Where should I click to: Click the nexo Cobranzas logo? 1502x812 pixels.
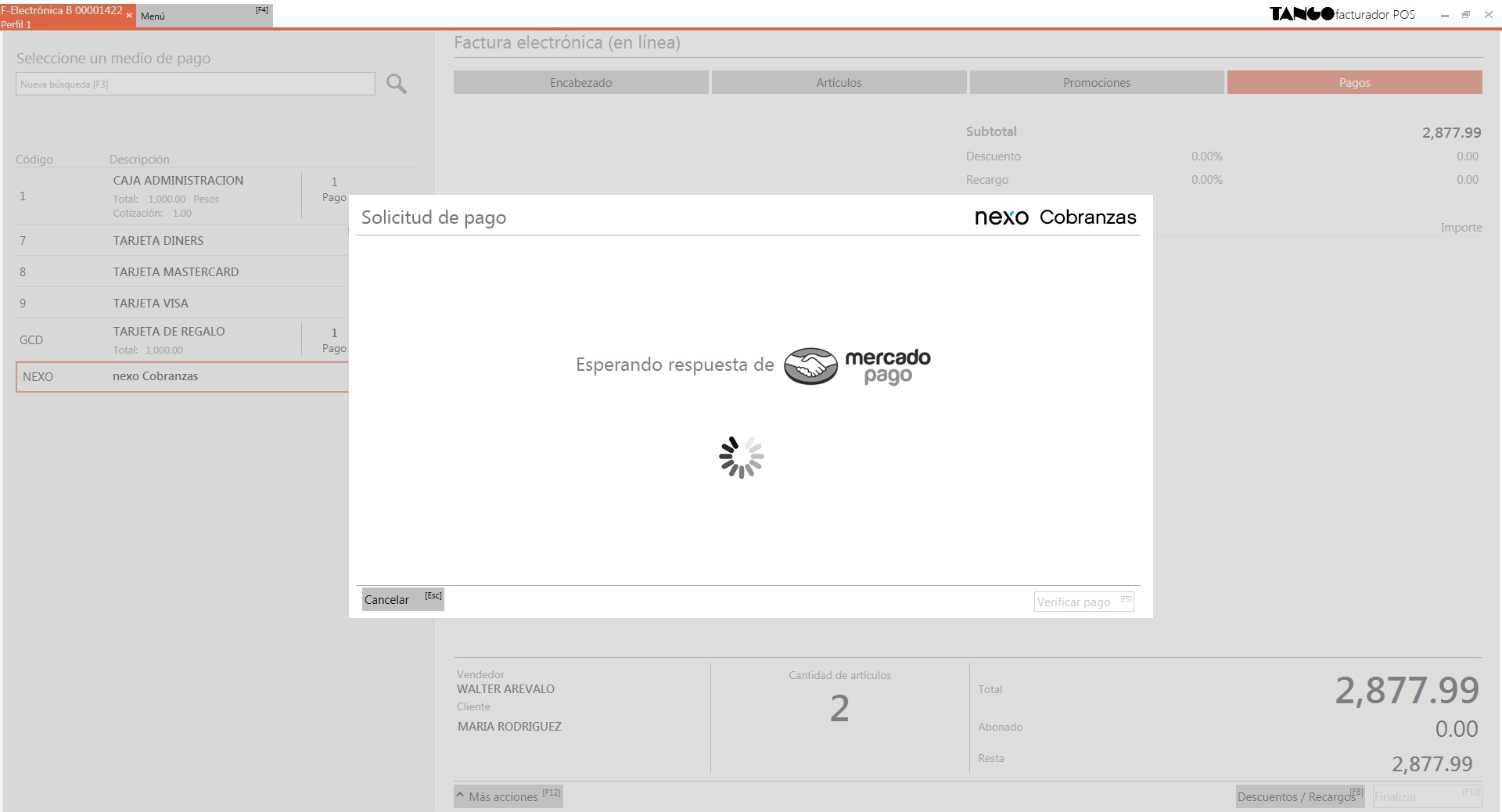pyautogui.click(x=1055, y=217)
